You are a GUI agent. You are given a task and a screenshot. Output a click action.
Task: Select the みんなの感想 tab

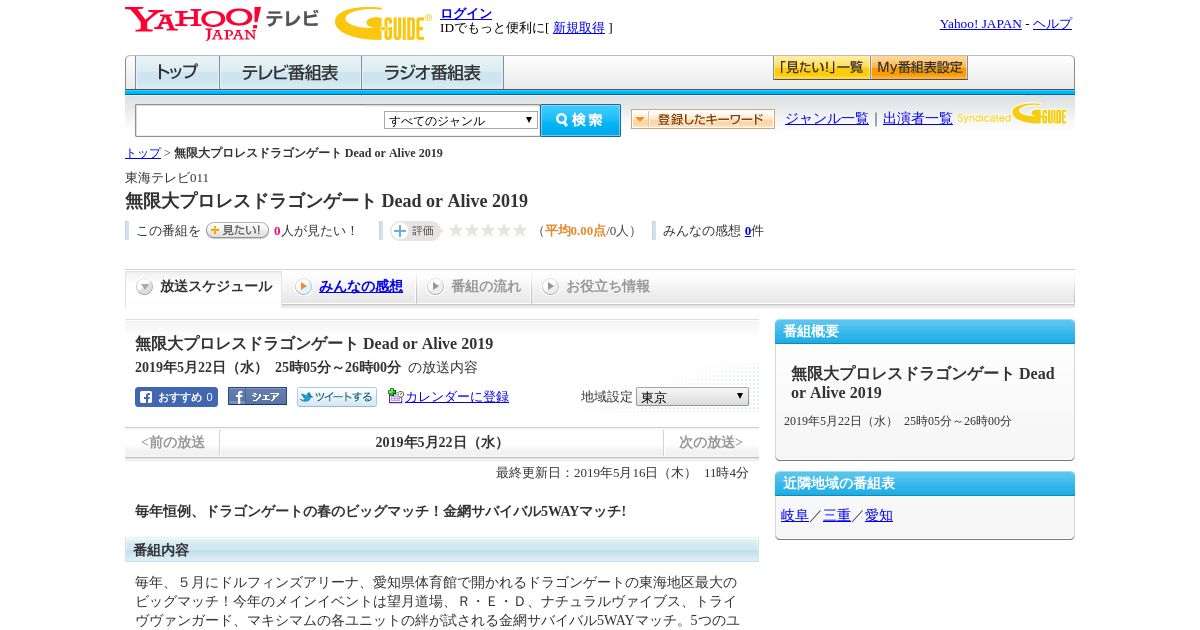coord(347,287)
